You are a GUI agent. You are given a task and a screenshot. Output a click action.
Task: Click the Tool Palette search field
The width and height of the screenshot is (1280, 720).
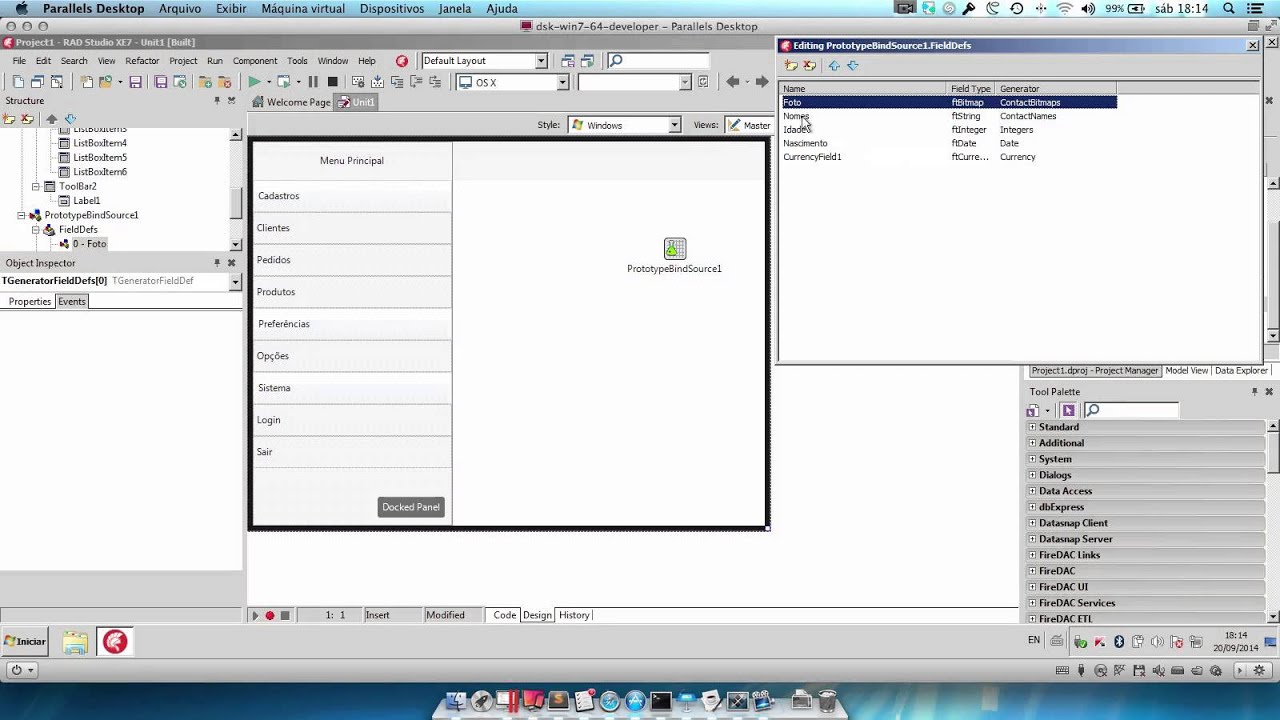(x=1131, y=410)
